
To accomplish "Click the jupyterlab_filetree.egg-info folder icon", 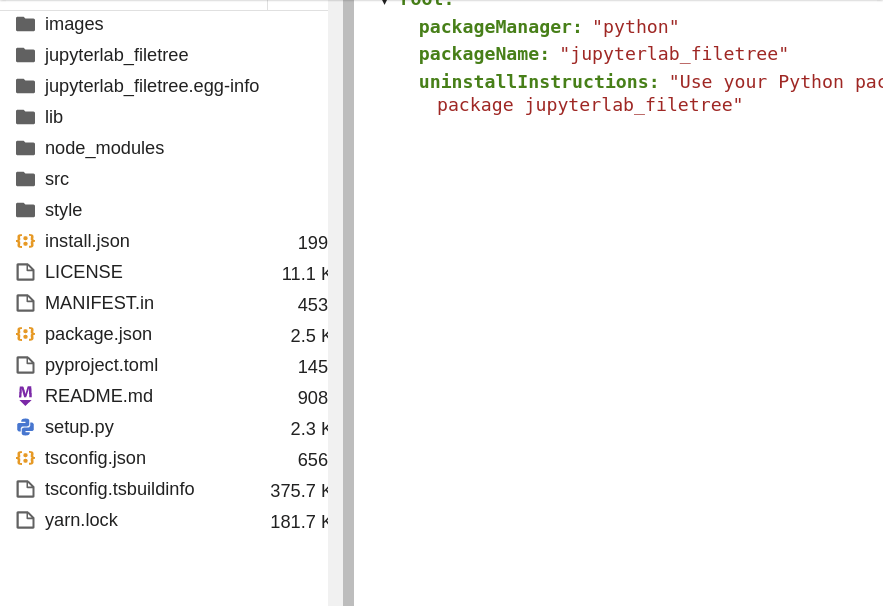I will coord(25,86).
